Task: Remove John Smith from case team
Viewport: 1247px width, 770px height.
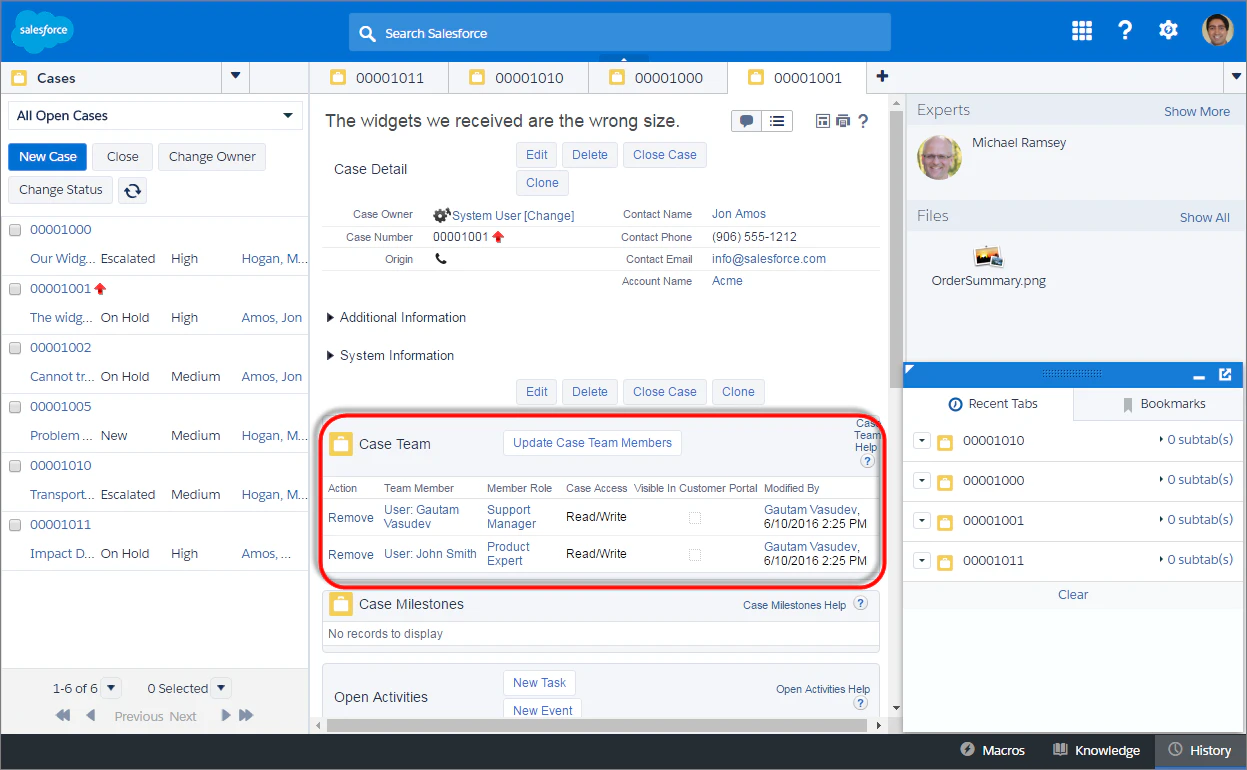Action: pos(351,554)
